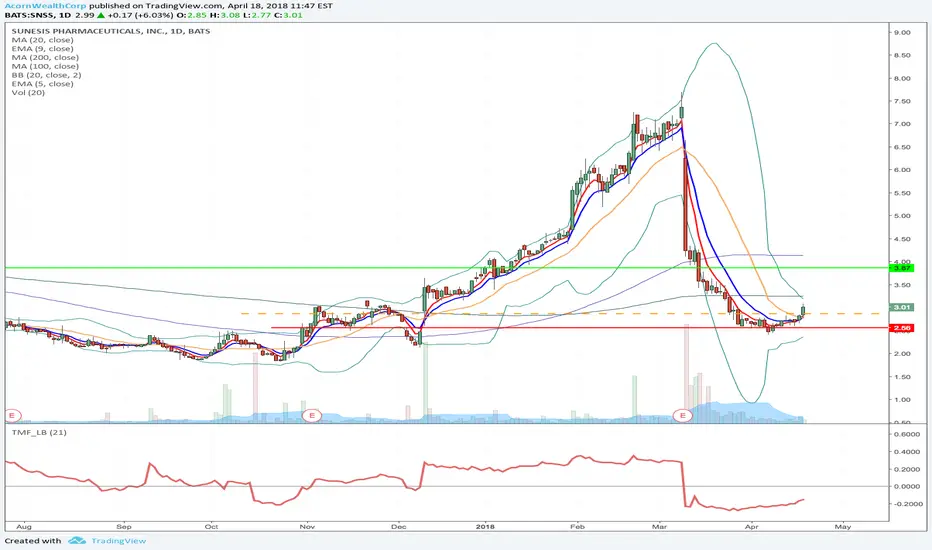932x550 pixels.
Task: Click the BB (20, close, 2) indicator legend
Action: 46,75
